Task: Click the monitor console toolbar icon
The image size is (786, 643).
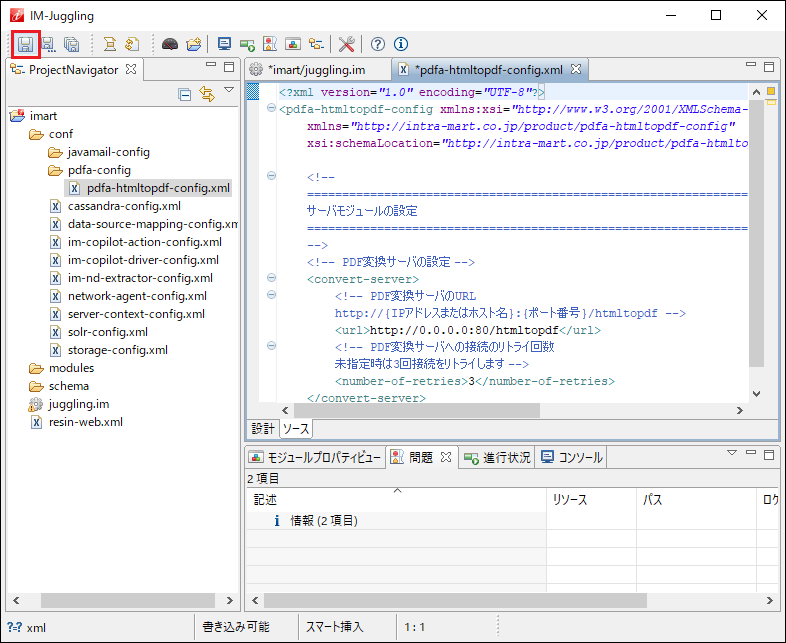Action: (x=224, y=44)
